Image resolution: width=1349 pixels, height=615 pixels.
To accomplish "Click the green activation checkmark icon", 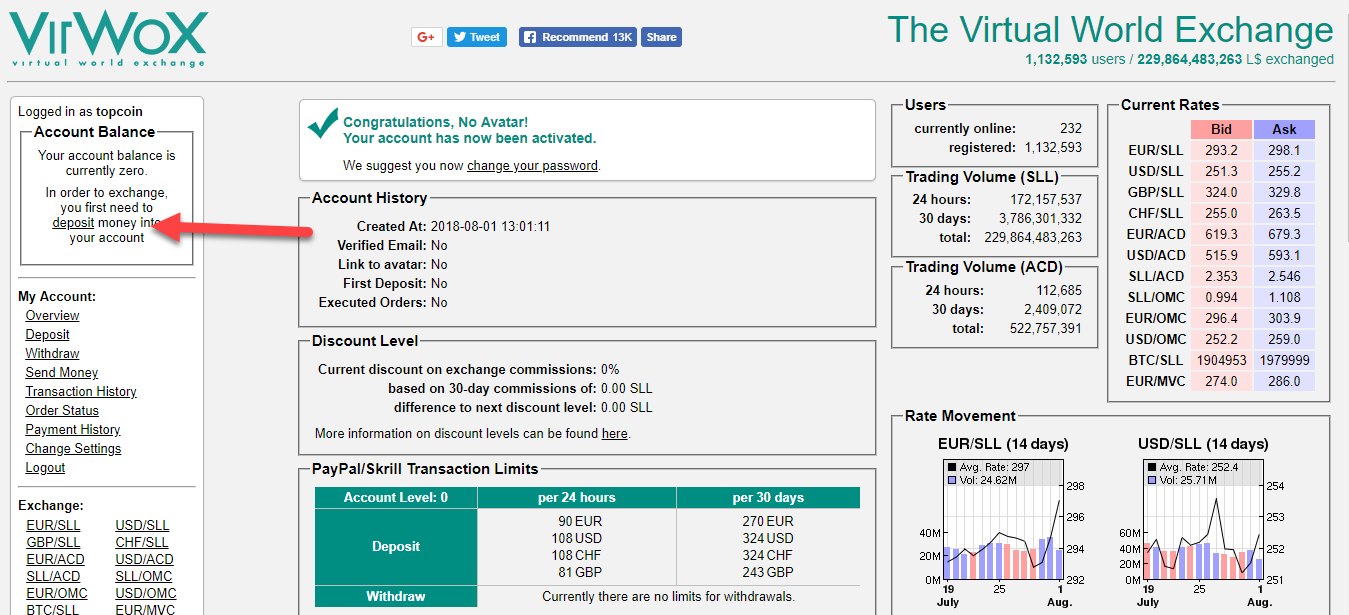I will coord(323,123).
